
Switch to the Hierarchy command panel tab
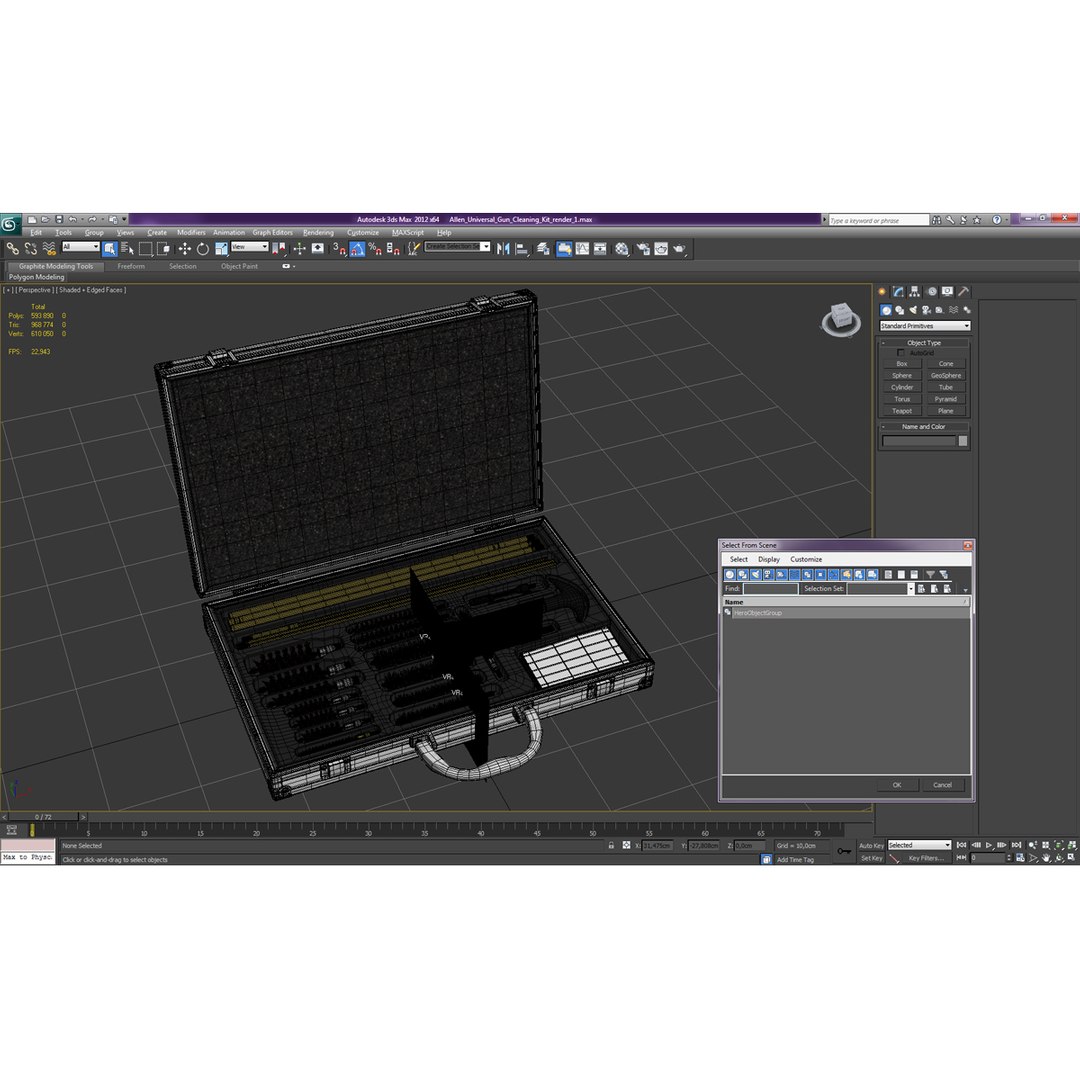pos(915,292)
